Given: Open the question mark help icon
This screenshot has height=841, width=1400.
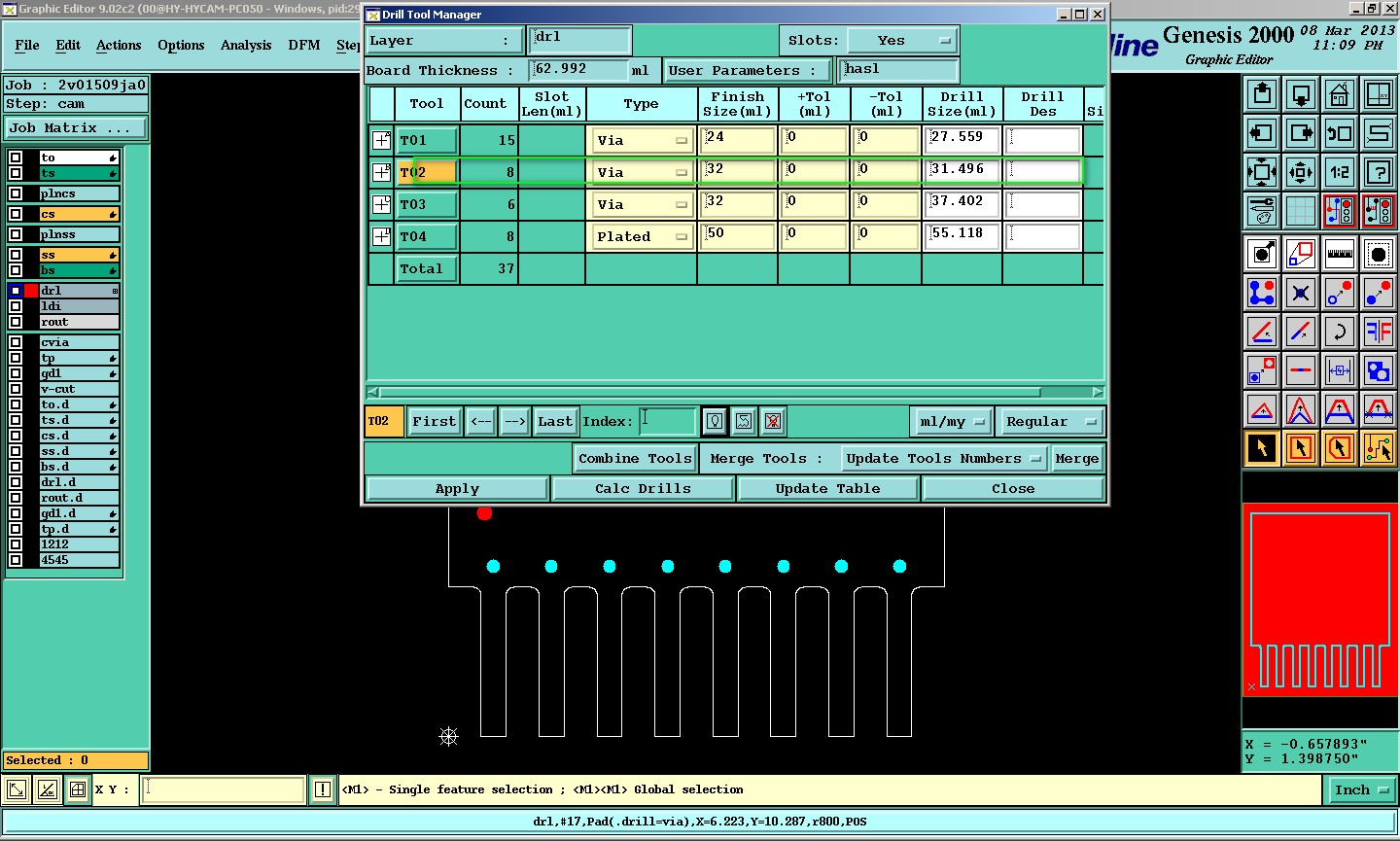Looking at the screenshot, I should pyautogui.click(x=1378, y=172).
